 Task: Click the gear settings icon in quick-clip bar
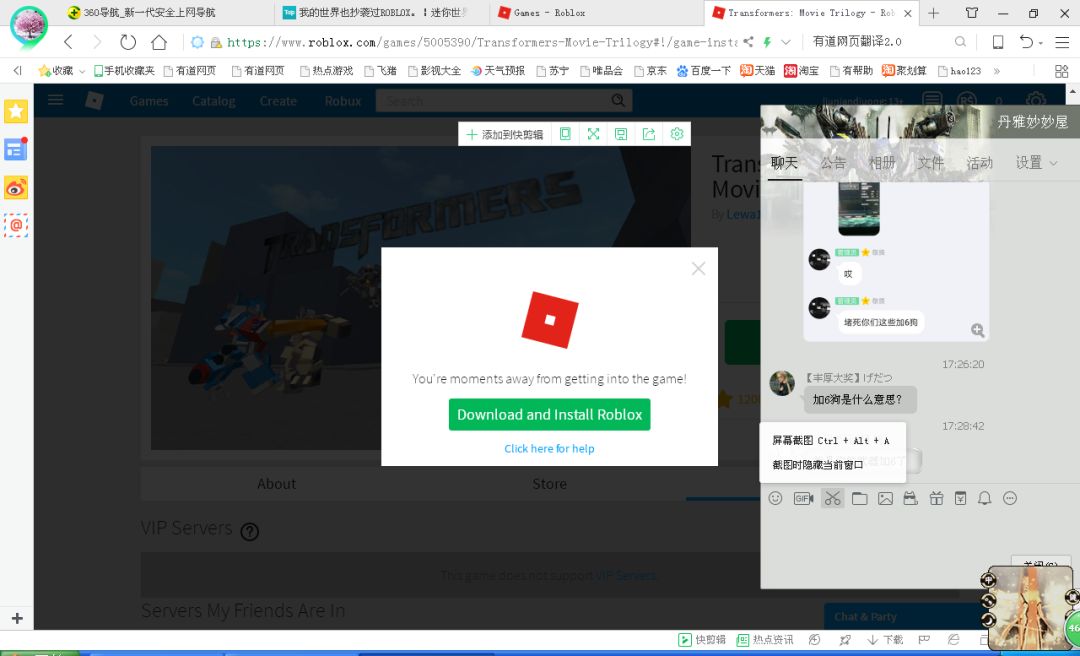click(676, 134)
